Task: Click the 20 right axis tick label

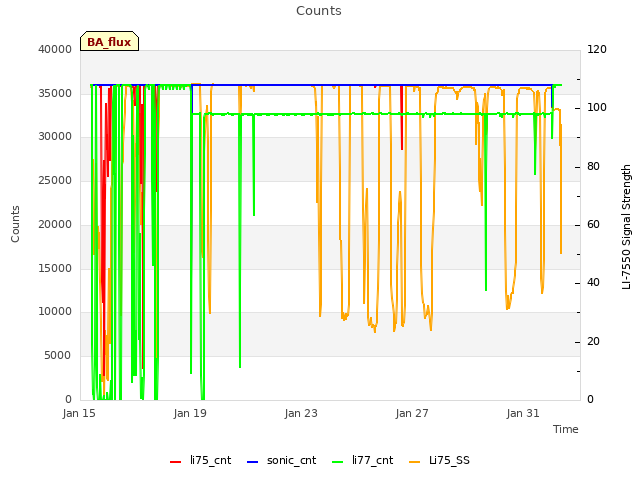Action: [593, 341]
